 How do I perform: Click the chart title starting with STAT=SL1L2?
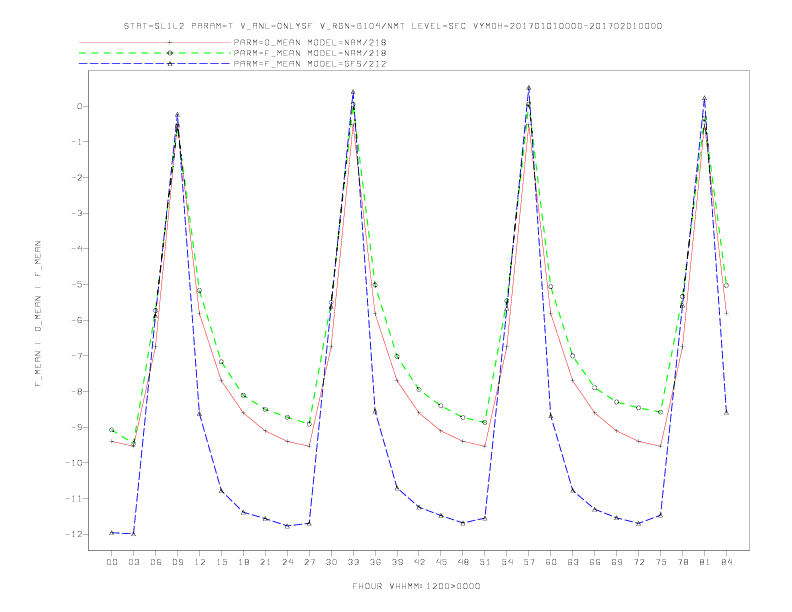pyautogui.click(x=393, y=26)
